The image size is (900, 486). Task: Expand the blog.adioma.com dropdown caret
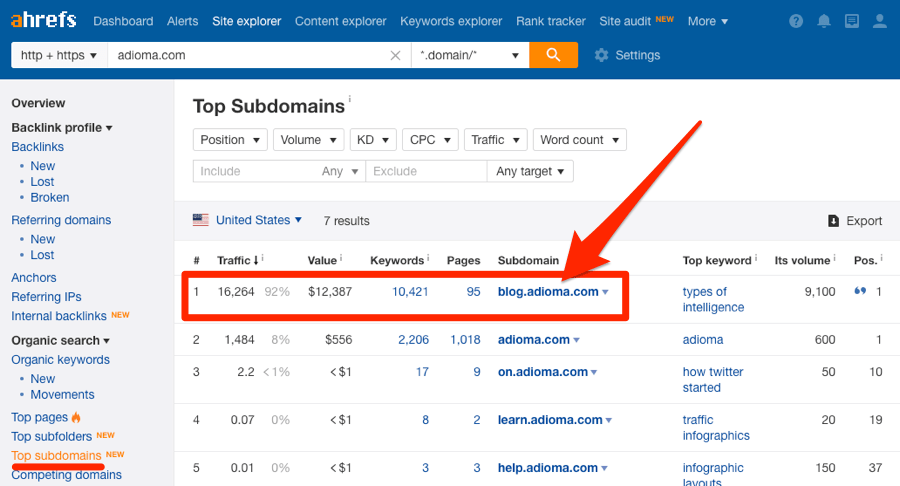(x=605, y=292)
